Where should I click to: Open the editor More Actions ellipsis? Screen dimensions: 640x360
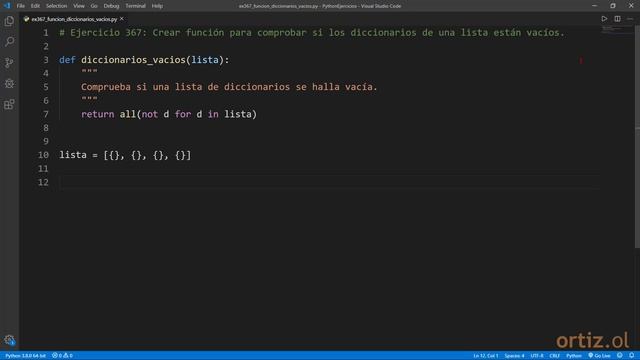(x=630, y=19)
